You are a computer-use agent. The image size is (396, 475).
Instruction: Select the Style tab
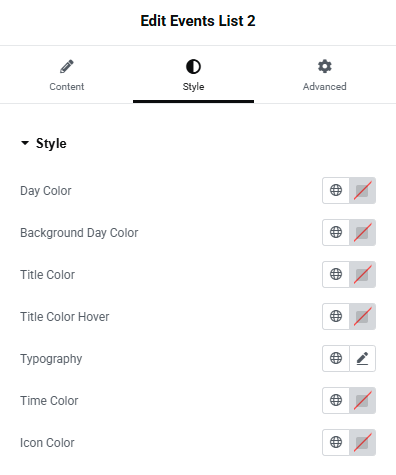click(x=193, y=75)
